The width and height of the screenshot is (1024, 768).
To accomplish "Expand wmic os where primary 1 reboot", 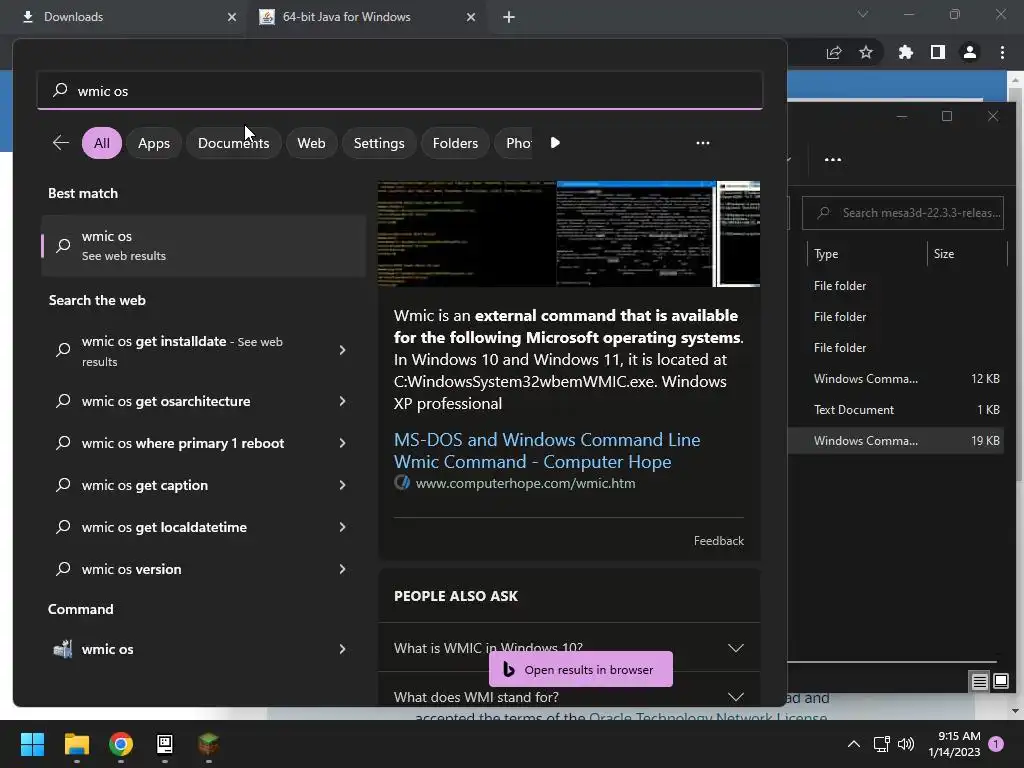I will coord(342,443).
